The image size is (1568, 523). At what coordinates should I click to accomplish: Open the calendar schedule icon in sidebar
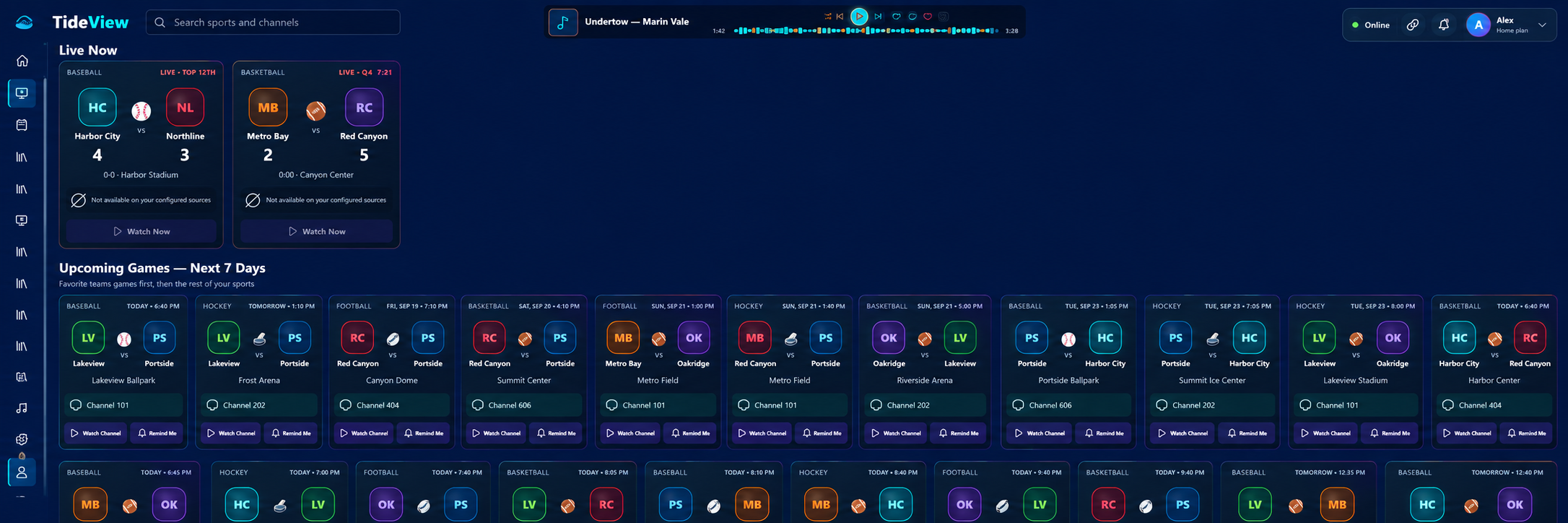(x=22, y=125)
